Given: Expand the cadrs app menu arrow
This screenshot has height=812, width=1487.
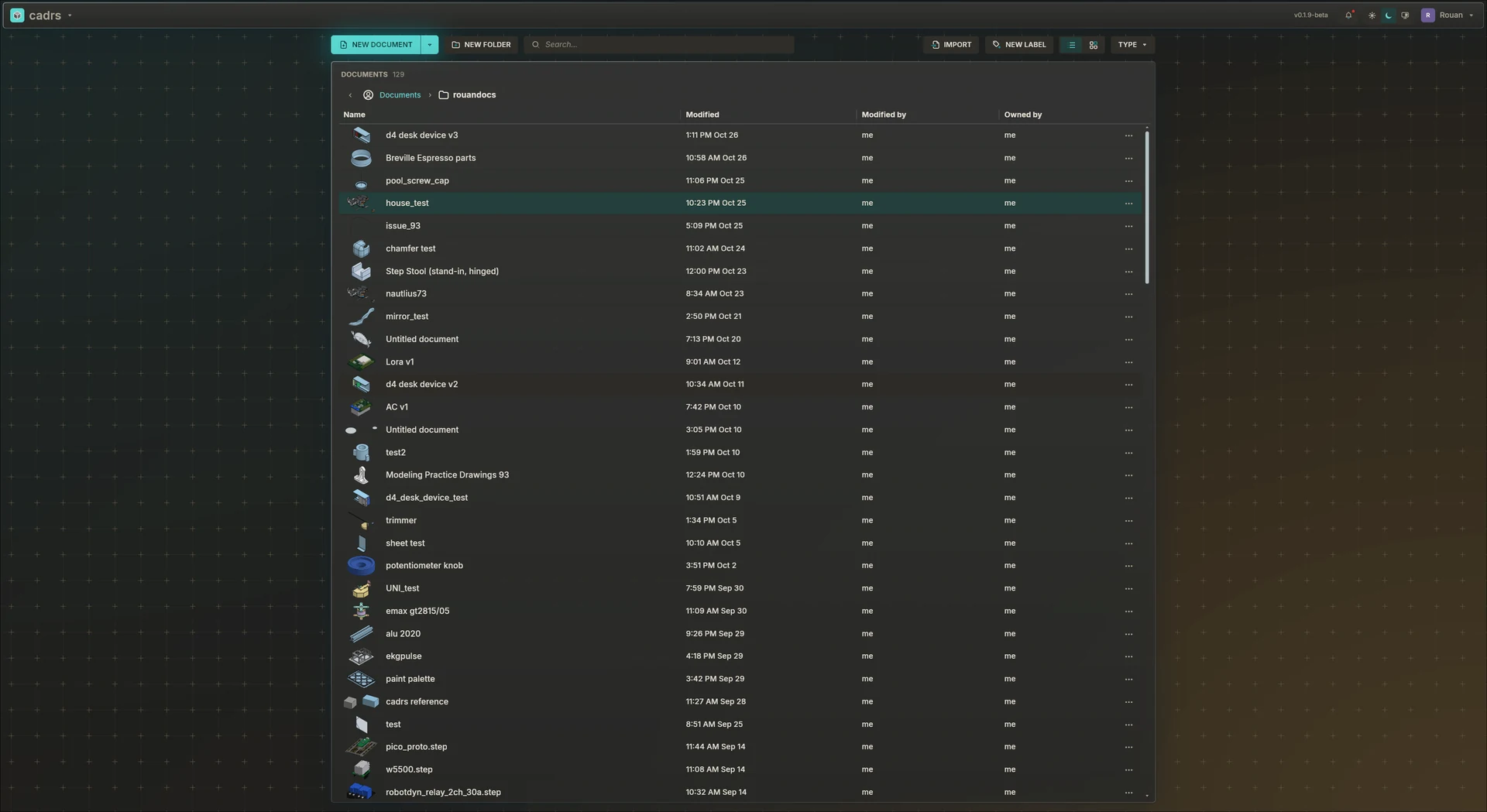Looking at the screenshot, I should pos(70,15).
